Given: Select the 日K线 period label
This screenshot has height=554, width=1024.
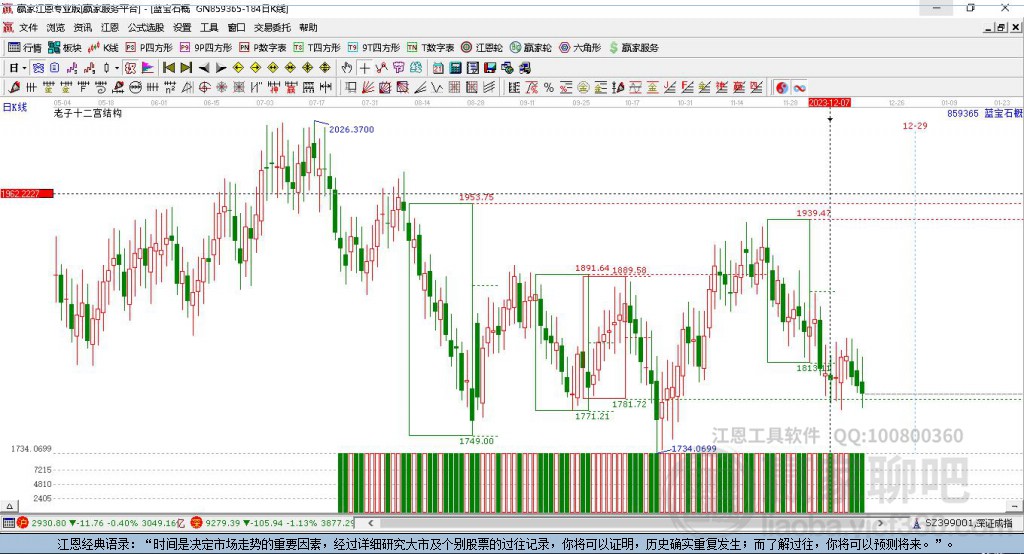Looking at the screenshot, I should point(14,107).
